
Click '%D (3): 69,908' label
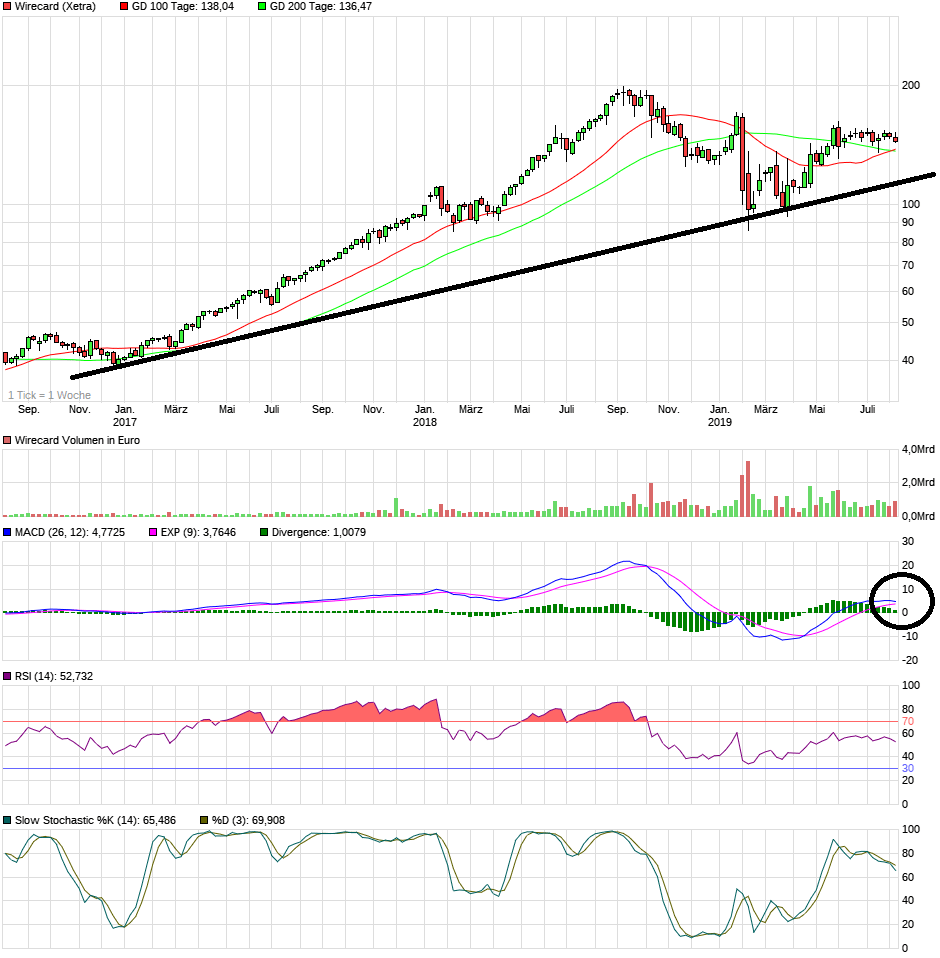249,821
